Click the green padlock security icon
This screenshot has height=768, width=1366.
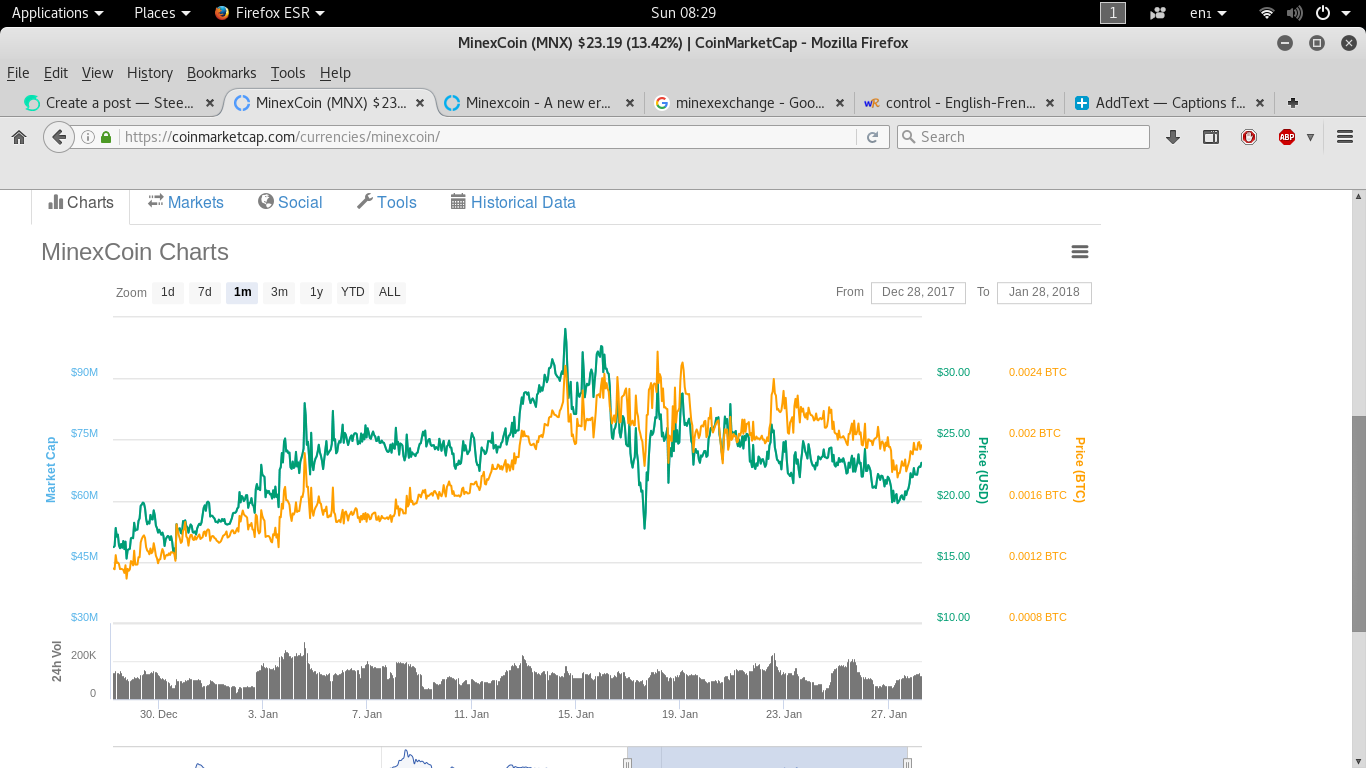click(x=106, y=137)
